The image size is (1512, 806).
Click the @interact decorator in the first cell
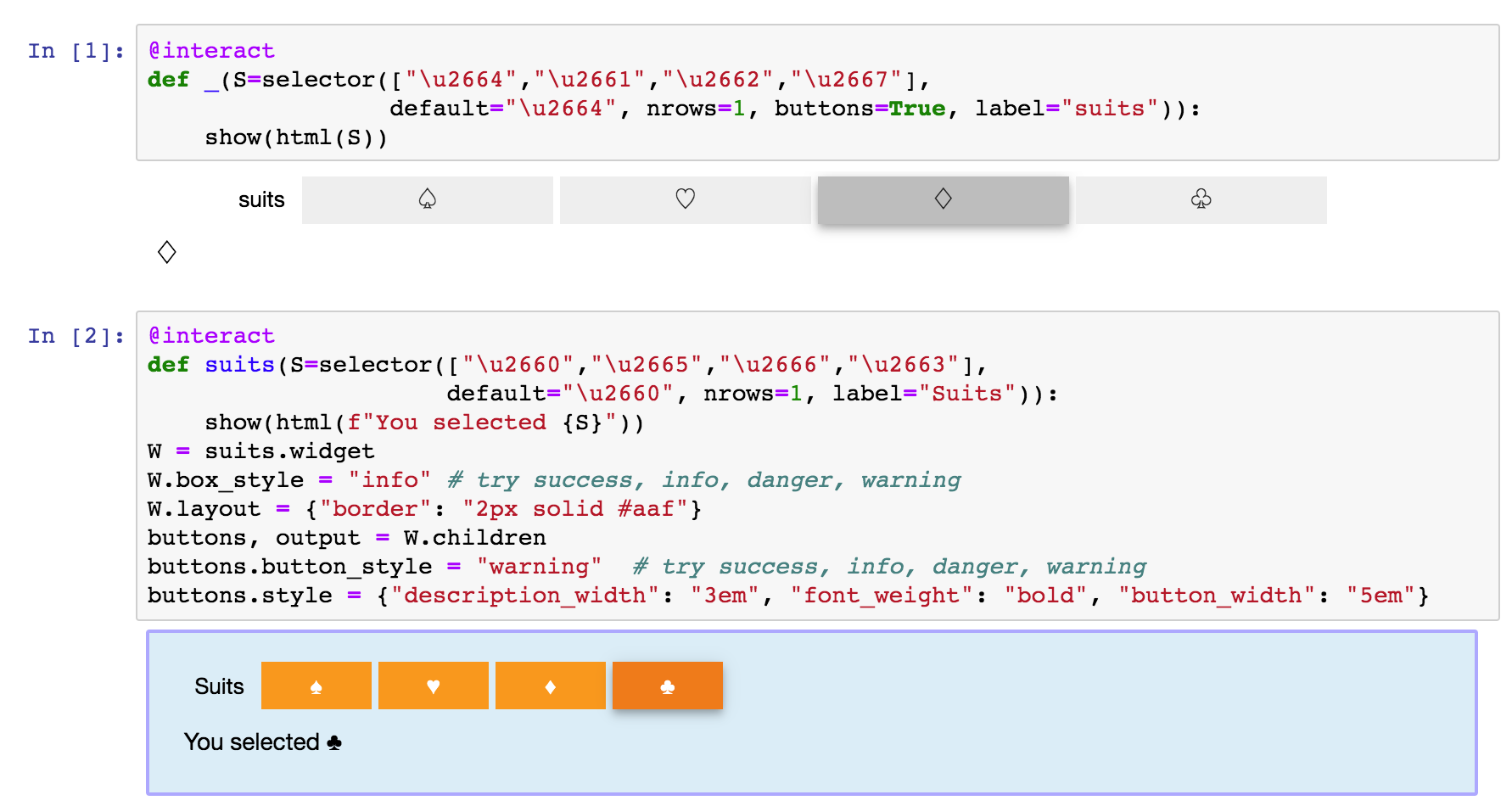(211, 51)
